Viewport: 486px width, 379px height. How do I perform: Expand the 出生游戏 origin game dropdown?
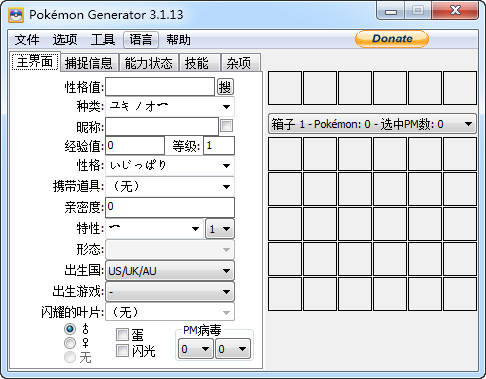pos(170,292)
